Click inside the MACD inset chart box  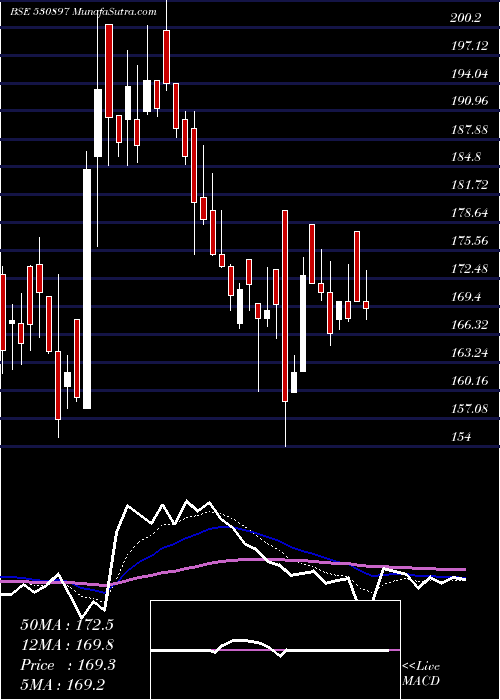tap(275, 650)
